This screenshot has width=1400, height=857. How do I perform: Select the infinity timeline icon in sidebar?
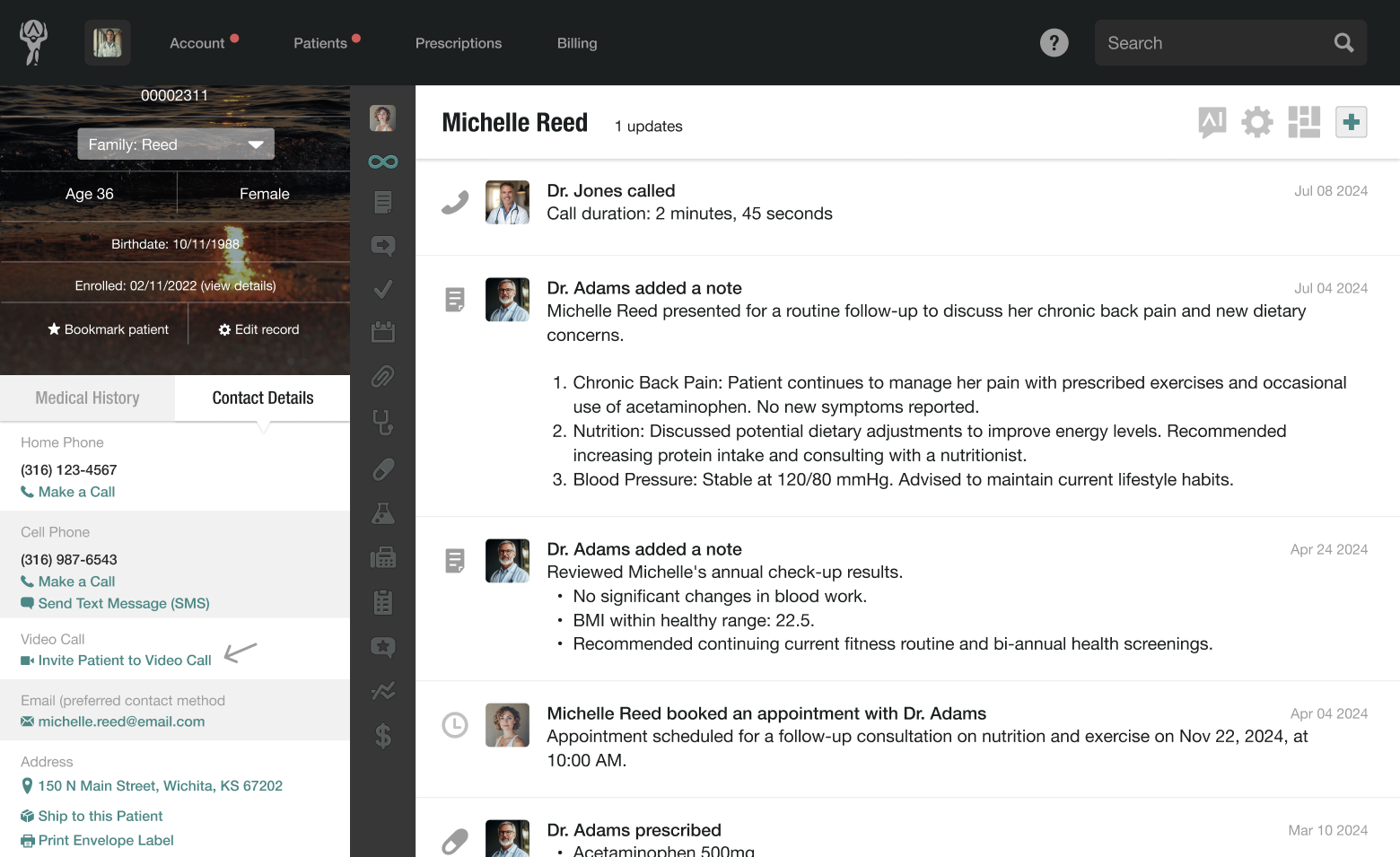(x=383, y=162)
